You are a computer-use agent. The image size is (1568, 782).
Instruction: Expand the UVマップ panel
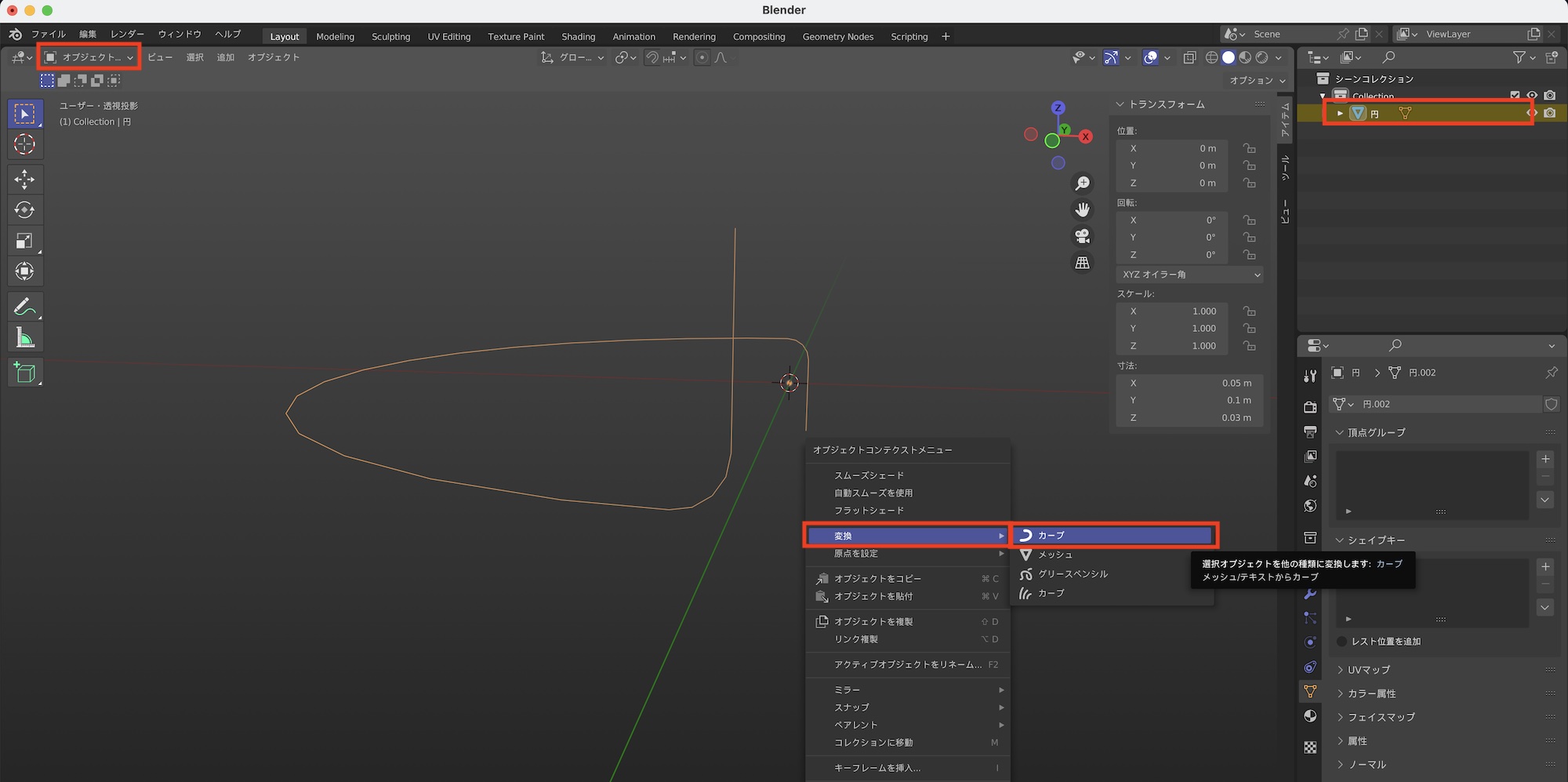click(x=1369, y=670)
